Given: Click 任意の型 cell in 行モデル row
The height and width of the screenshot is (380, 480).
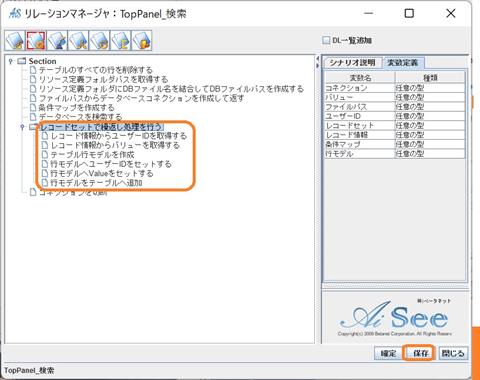Looking at the screenshot, I should coord(430,154).
